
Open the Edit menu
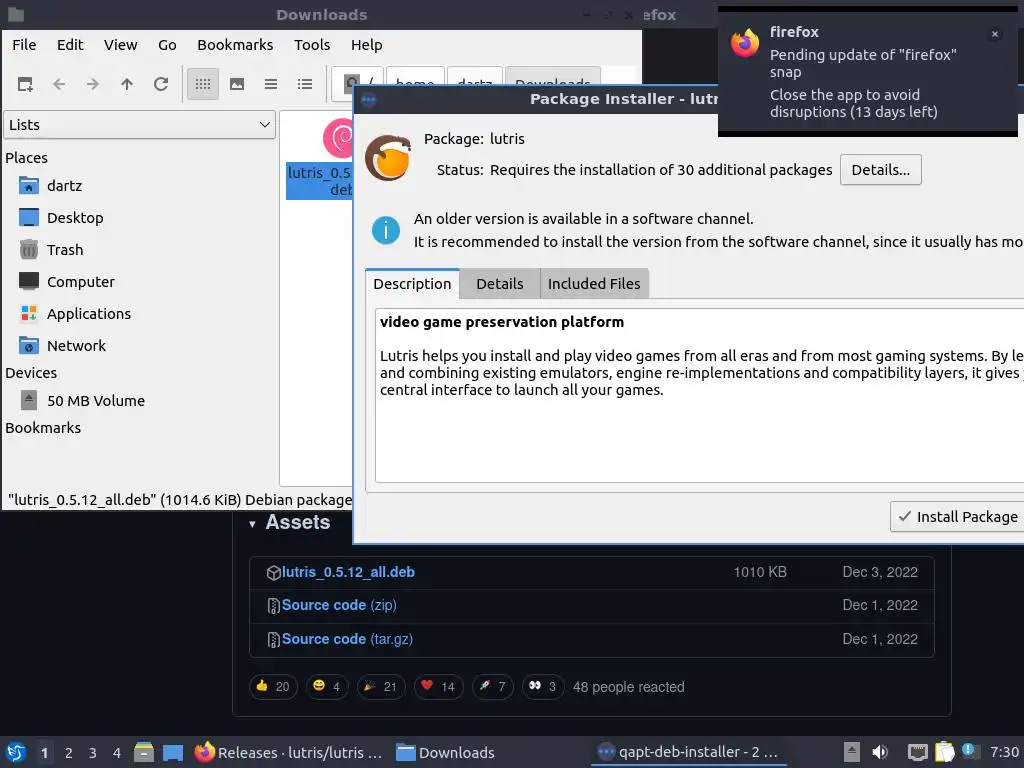coord(70,45)
